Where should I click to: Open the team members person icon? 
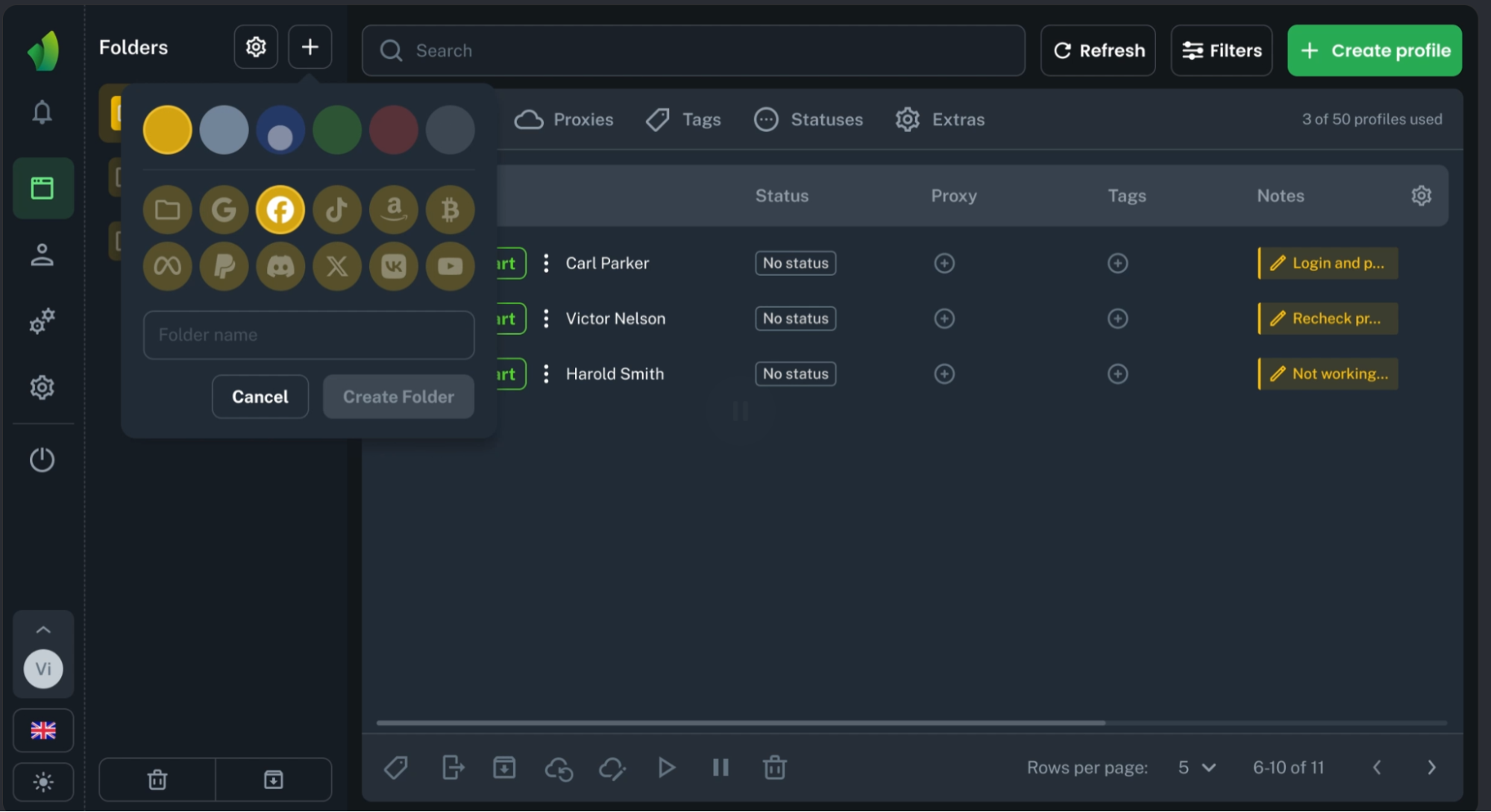pos(43,255)
